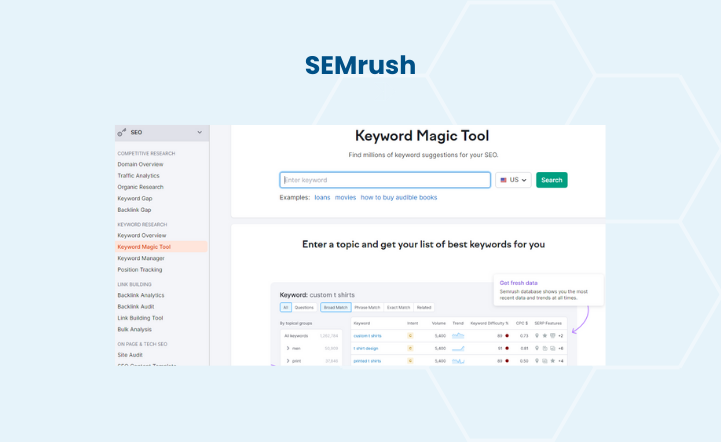Screen dimensions: 721x442
Task: Open Organic Research in sidebar
Action: tap(140, 187)
